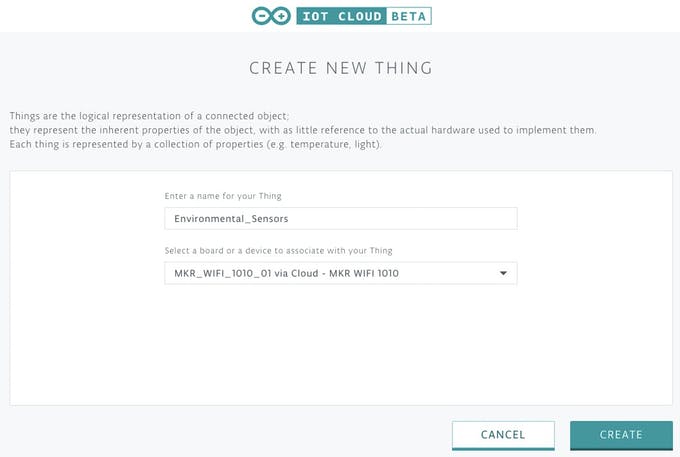This screenshot has height=457, width=680.
Task: Click the CANCEL button
Action: coord(503,435)
